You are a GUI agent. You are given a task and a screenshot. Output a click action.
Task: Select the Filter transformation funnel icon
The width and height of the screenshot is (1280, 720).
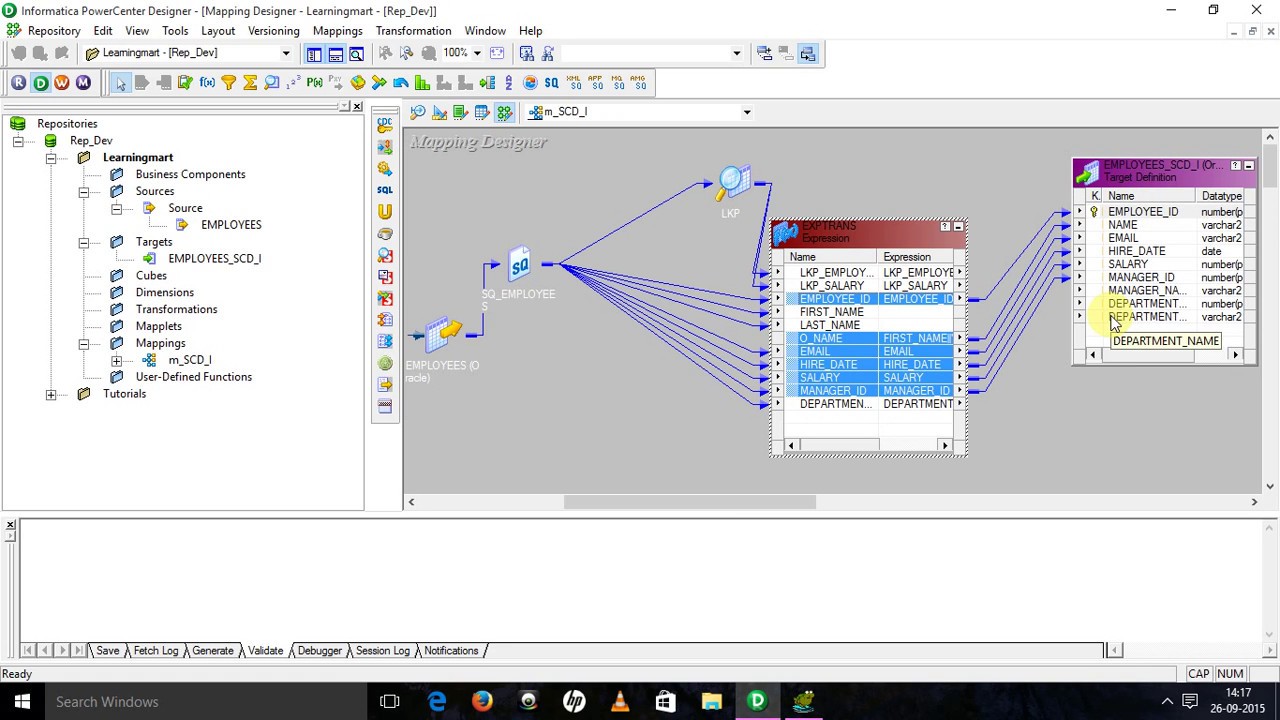(228, 83)
